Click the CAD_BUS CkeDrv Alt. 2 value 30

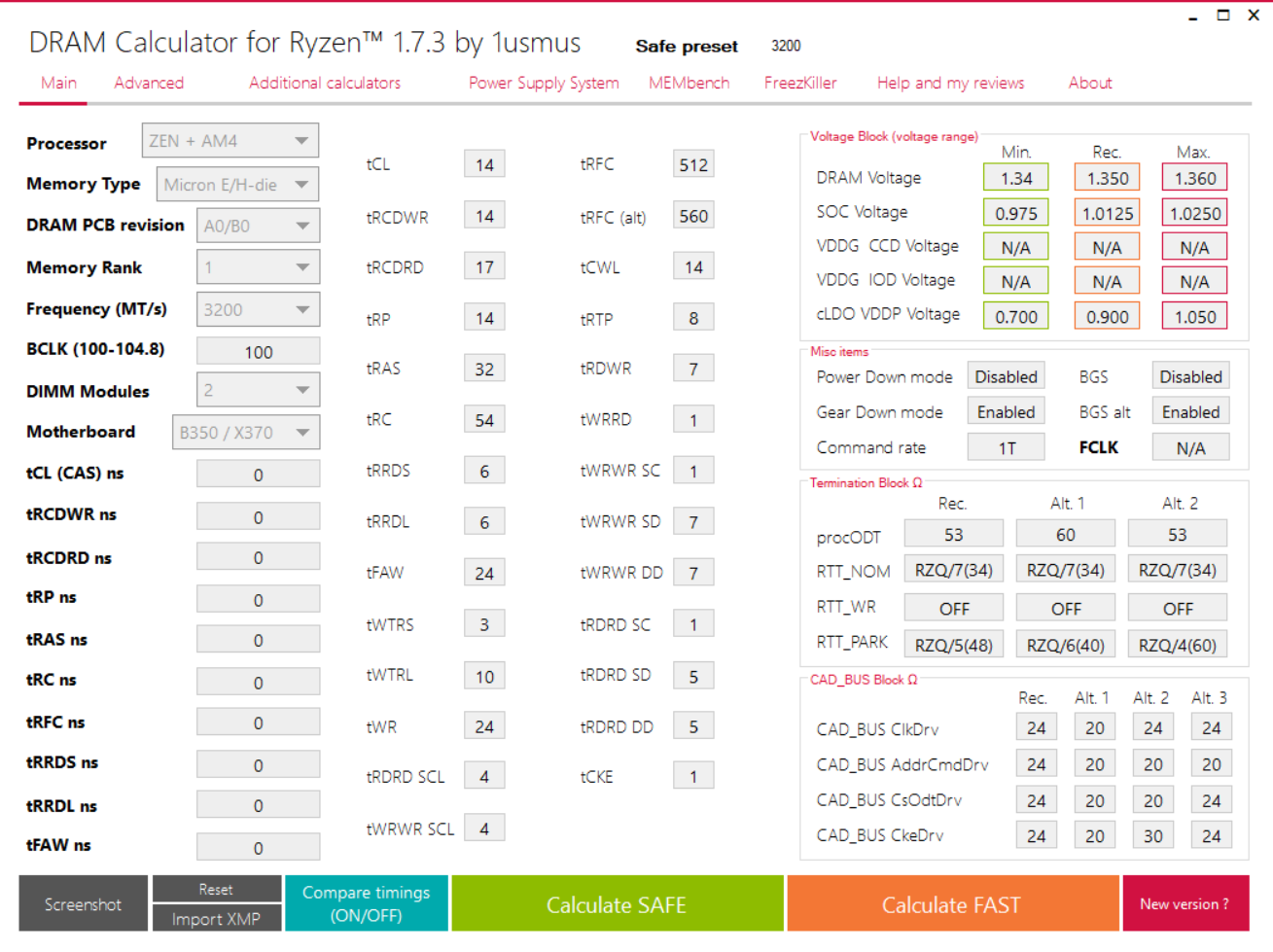tap(1153, 835)
